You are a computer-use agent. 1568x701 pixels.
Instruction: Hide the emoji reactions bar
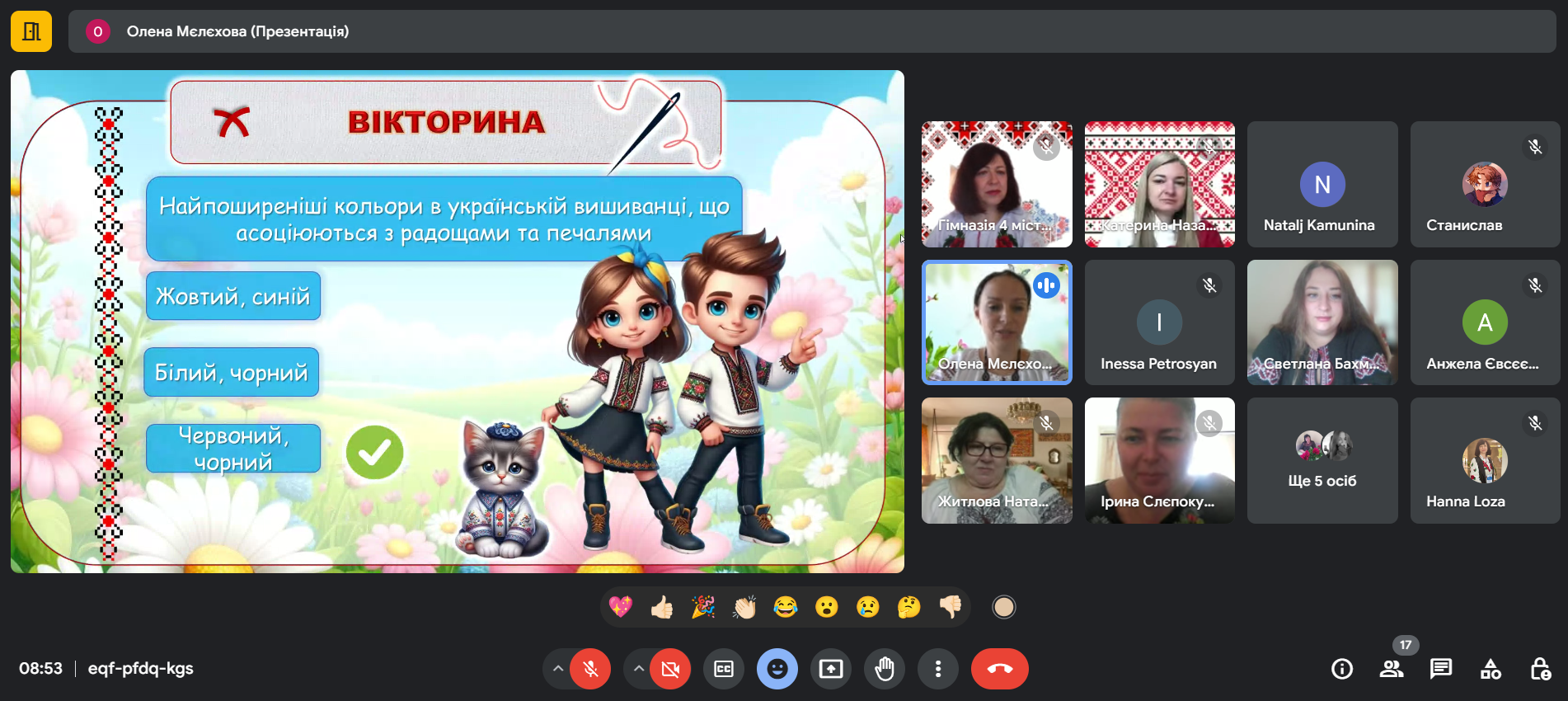pos(777,669)
